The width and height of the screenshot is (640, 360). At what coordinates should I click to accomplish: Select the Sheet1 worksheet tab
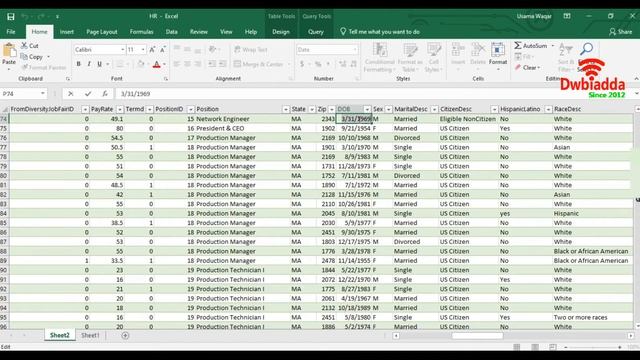click(90, 335)
